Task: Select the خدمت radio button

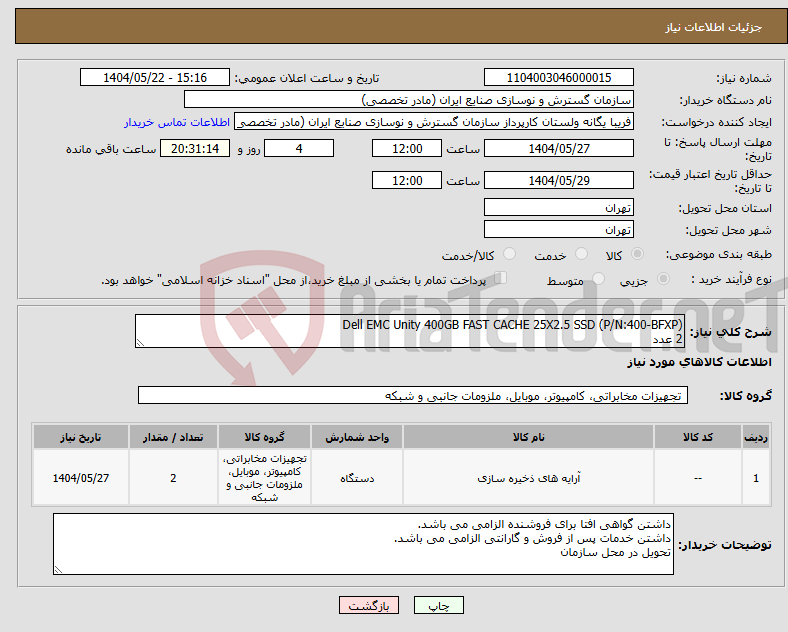Action: tap(581, 254)
